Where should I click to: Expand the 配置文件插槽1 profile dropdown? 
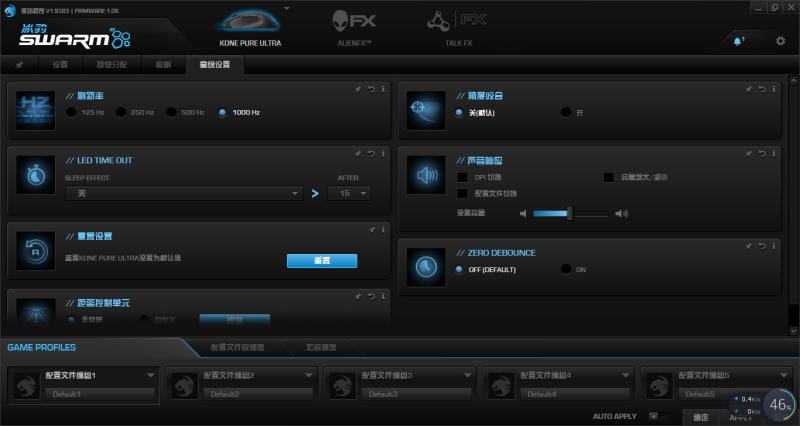(151, 376)
